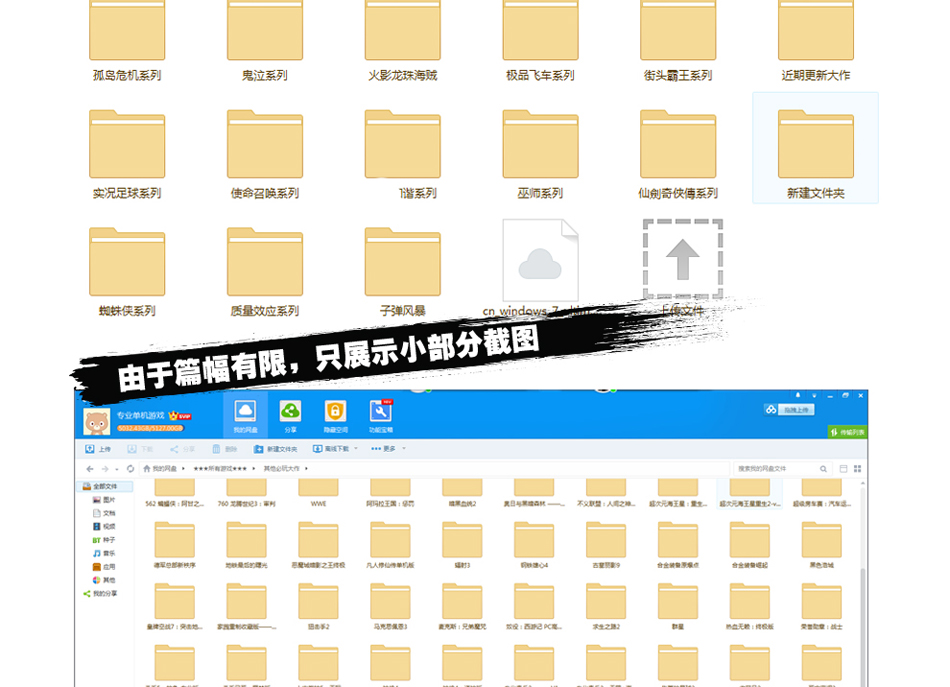Select 视频 category in left sidebar

(108, 526)
